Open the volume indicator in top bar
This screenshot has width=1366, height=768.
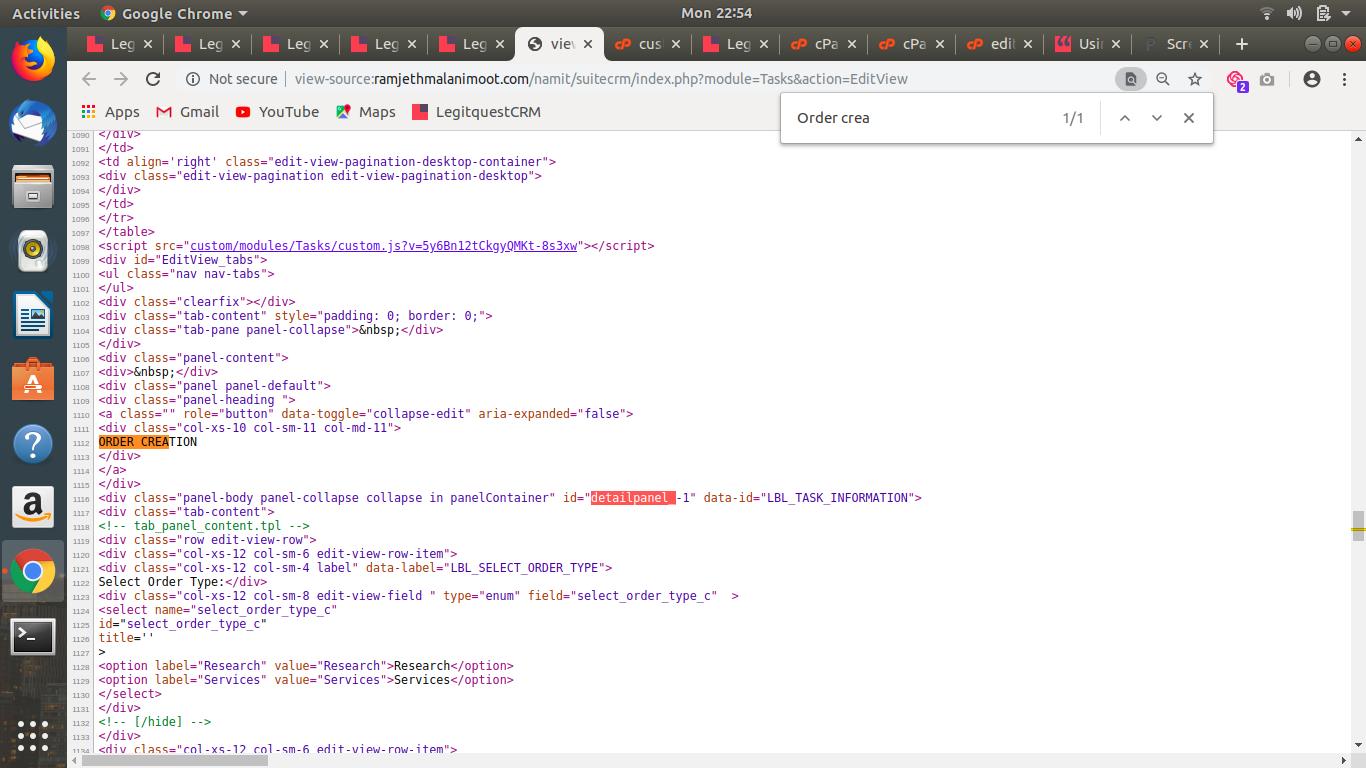coord(1295,13)
